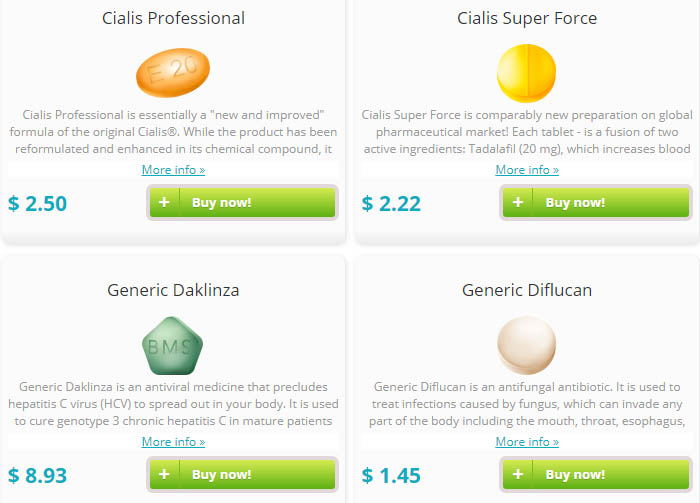Open More info for Cialis Professional

173,170
